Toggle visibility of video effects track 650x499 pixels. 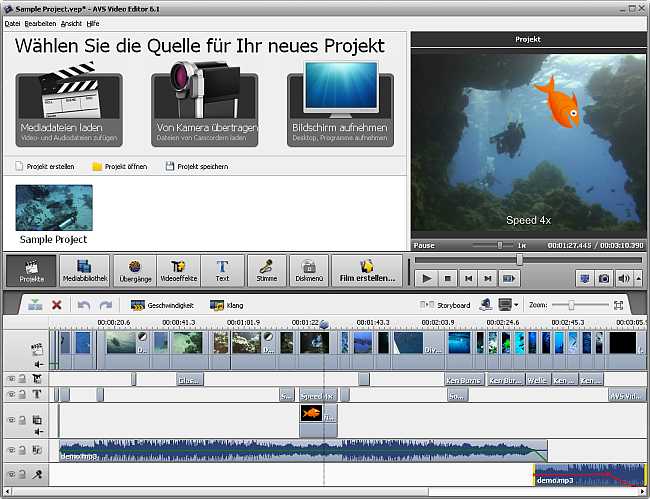pyautogui.click(x=11, y=379)
